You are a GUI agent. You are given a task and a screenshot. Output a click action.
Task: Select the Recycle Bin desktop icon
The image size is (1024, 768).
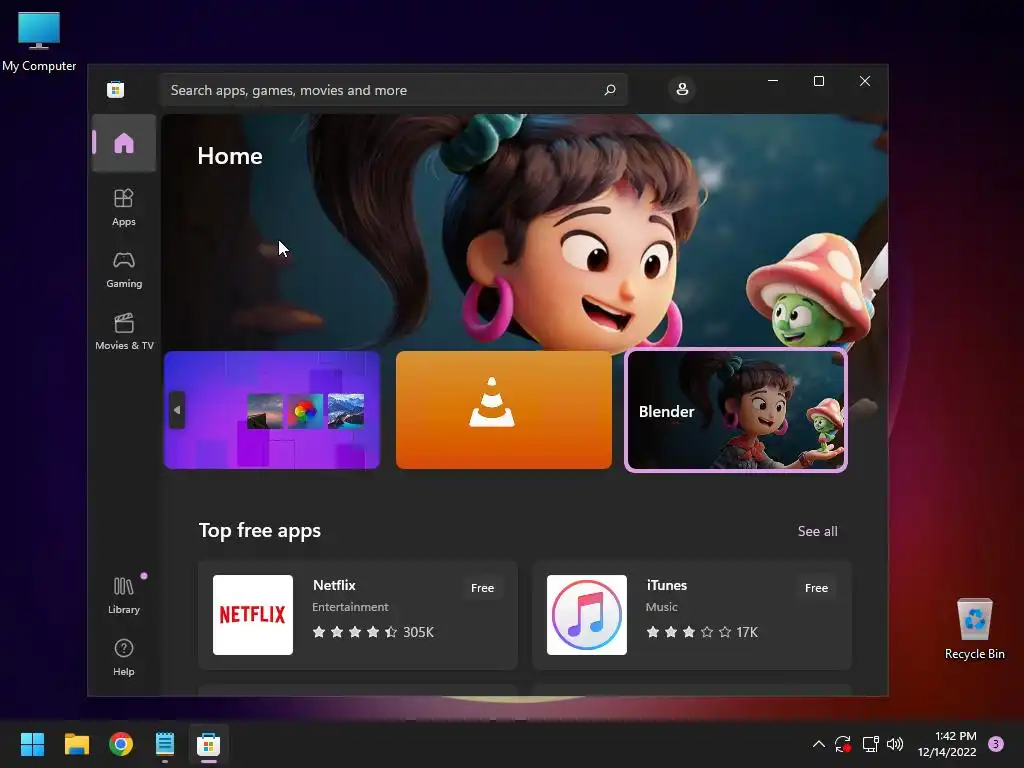coord(974,629)
